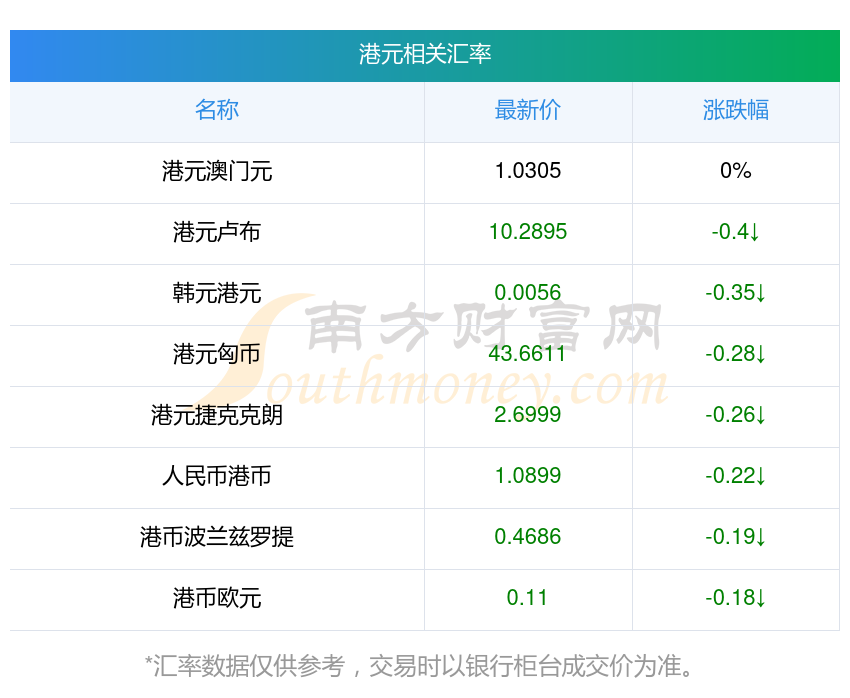Click the -0.22↓ change value
The image size is (850, 698).
coord(736,476)
